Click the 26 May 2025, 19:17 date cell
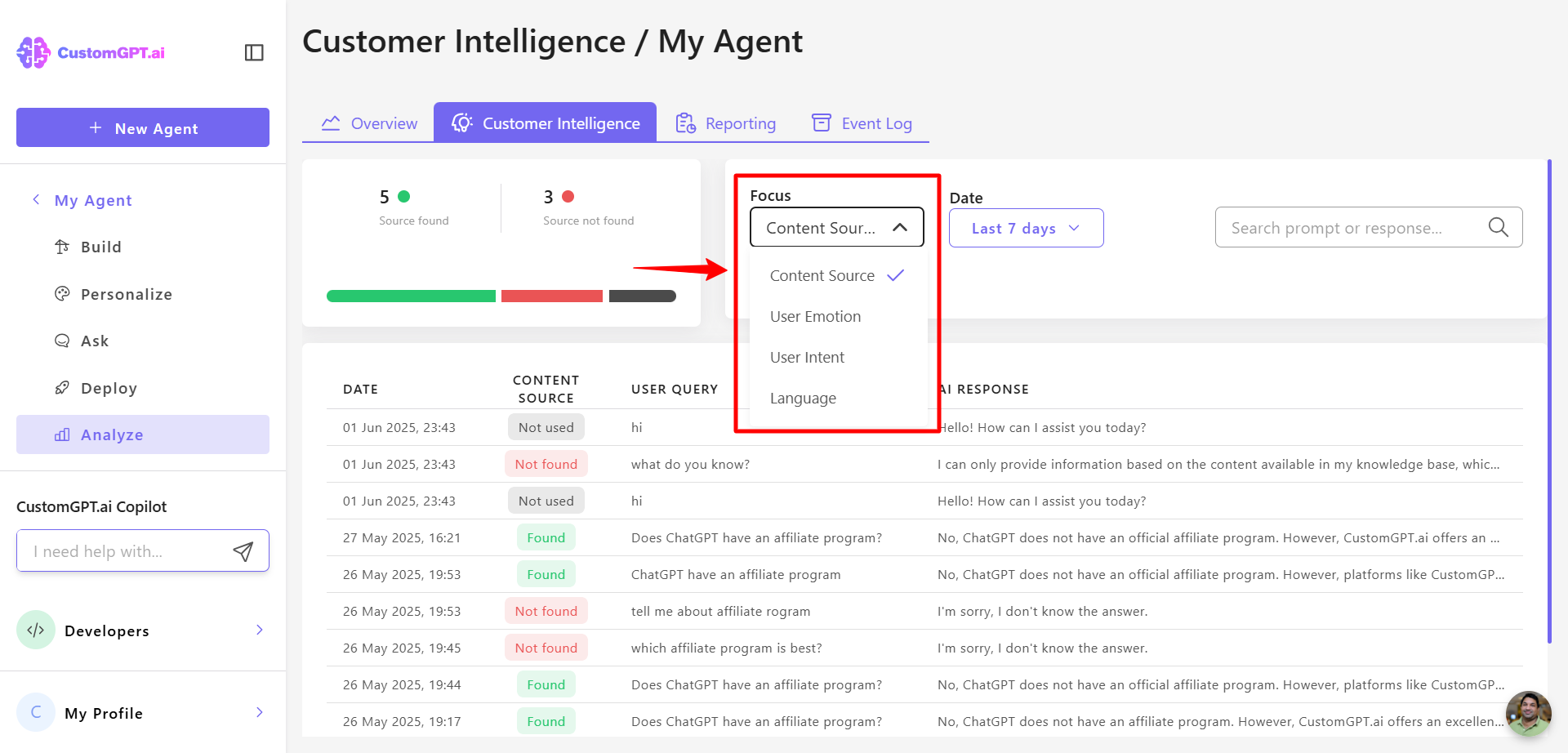1568x753 pixels. point(402,721)
